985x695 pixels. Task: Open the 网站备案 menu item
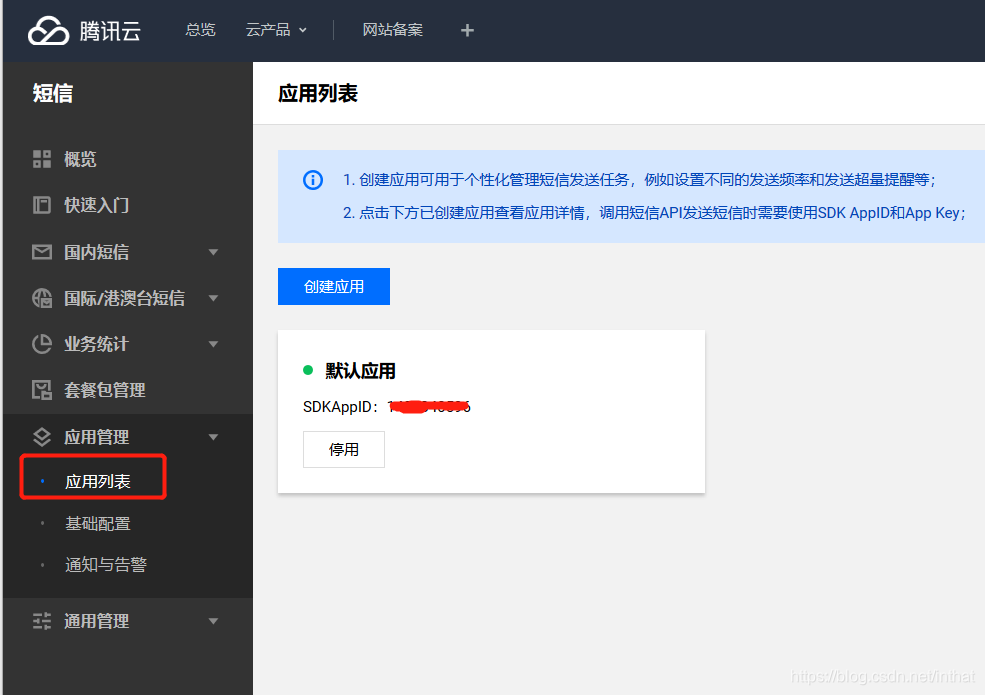click(393, 30)
